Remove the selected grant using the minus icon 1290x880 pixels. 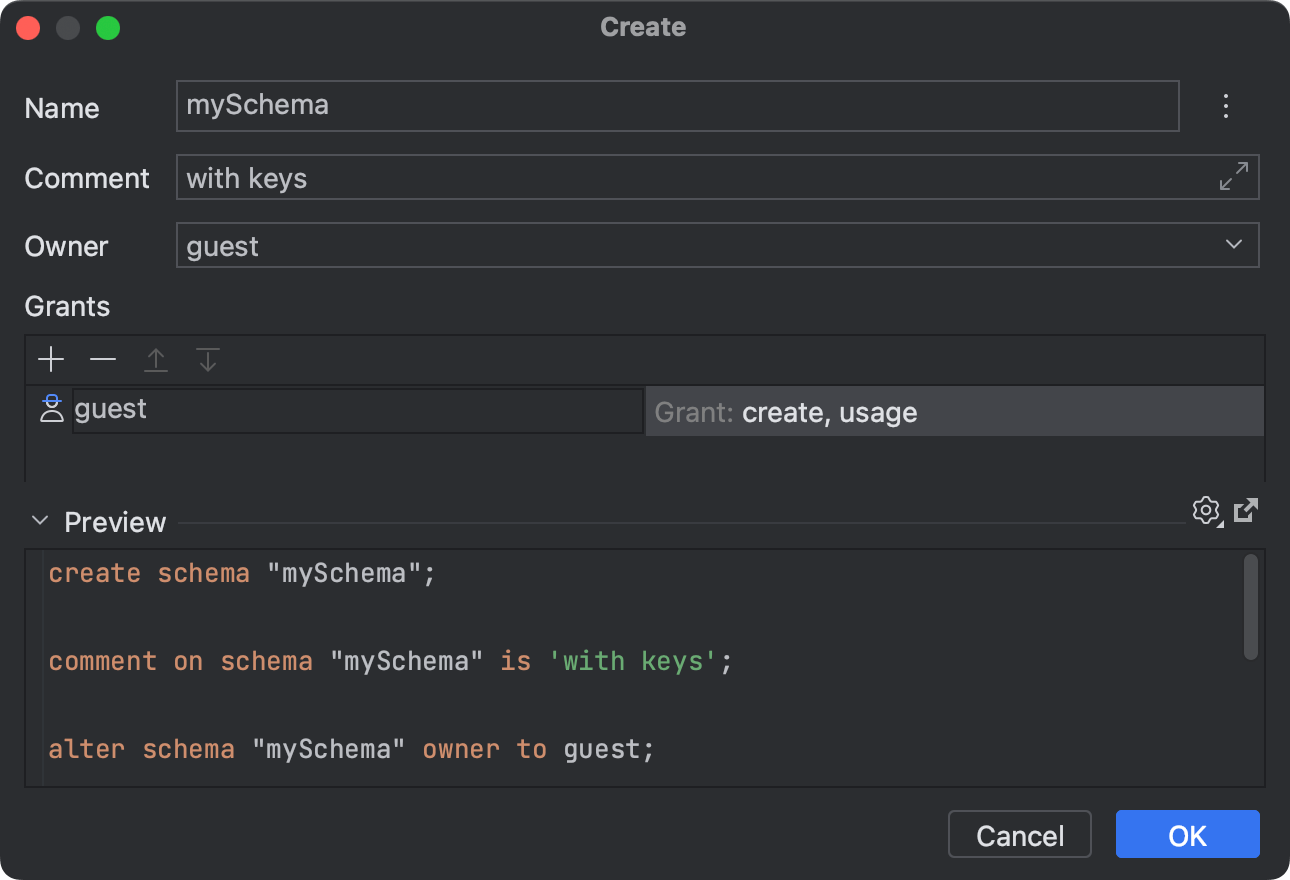102,359
